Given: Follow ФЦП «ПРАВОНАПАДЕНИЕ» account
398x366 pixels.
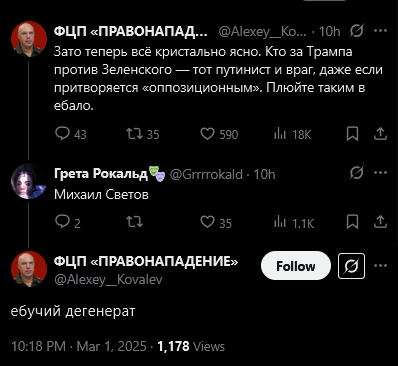Looking at the screenshot, I should (x=296, y=266).
